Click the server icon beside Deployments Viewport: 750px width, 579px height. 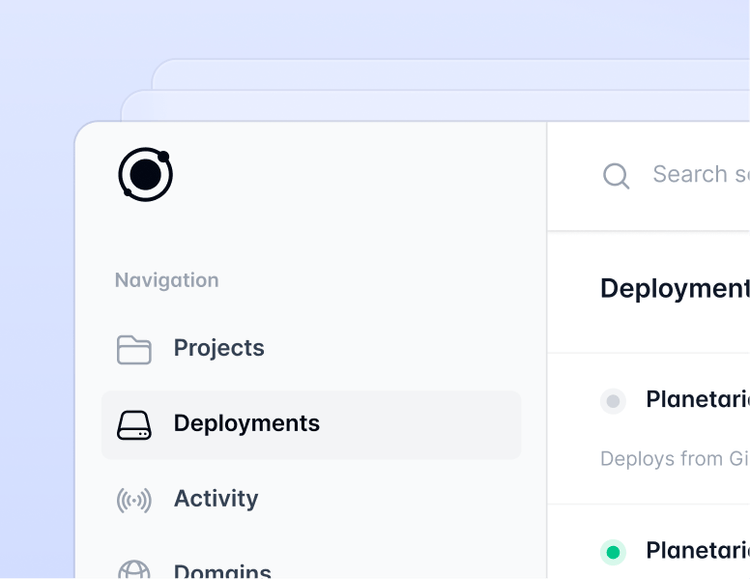coord(134,424)
